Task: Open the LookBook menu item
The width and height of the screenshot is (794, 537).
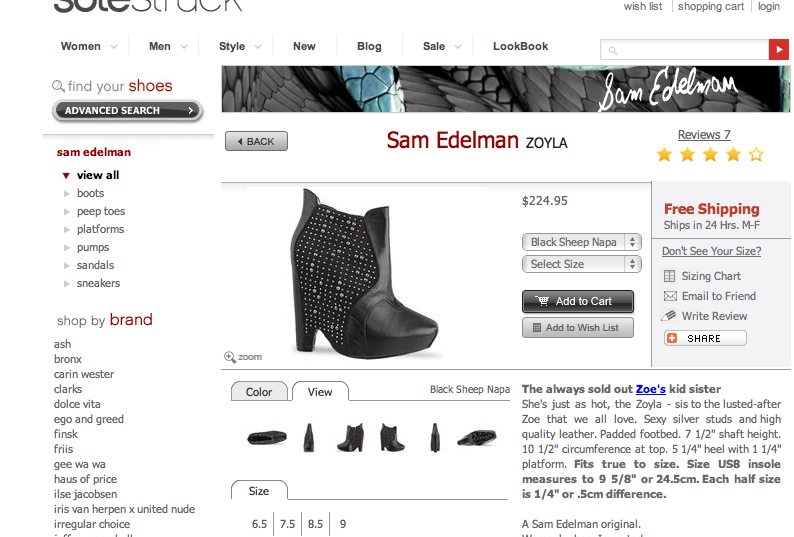Action: 521,46
